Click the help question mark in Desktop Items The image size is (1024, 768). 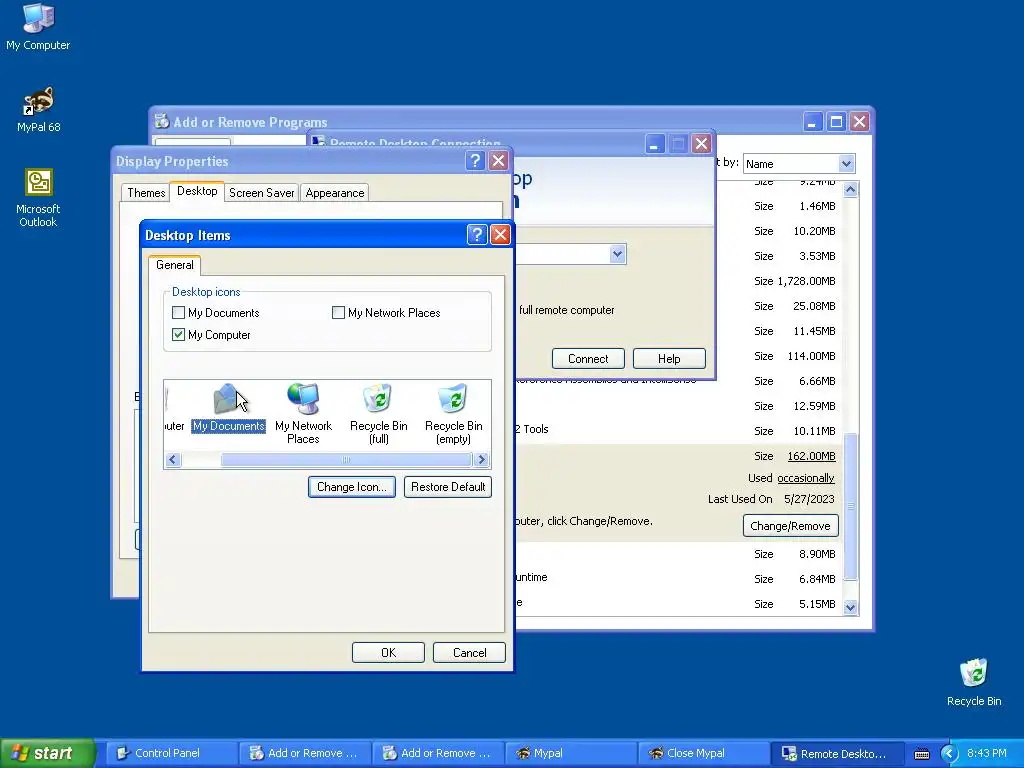477,234
